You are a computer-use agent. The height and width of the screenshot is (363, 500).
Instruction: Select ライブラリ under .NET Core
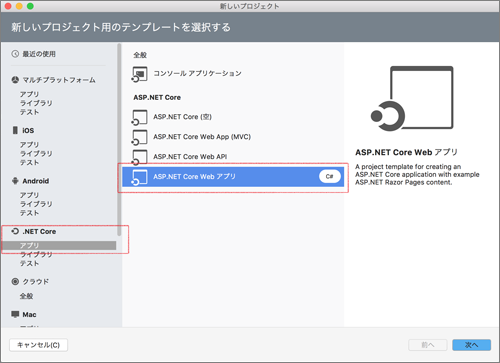click(x=36, y=254)
